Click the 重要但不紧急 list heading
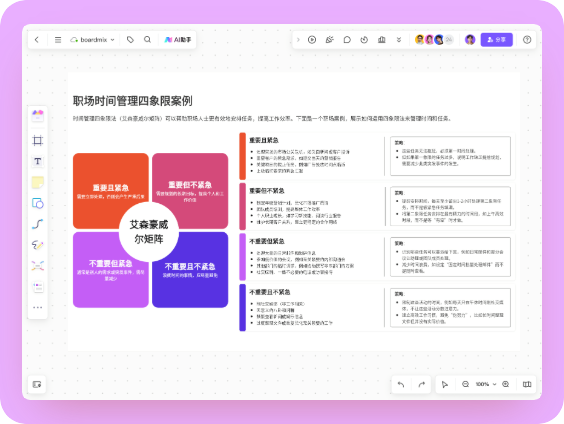564x424 pixels. click(x=267, y=191)
